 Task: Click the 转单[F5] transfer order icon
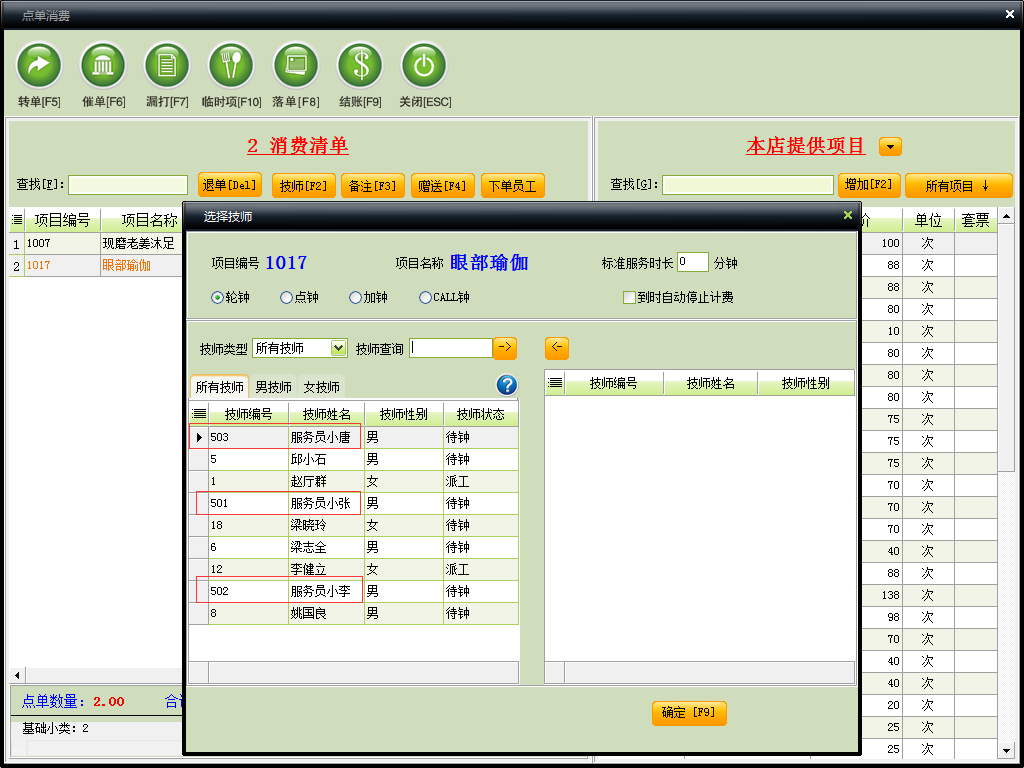[x=39, y=65]
